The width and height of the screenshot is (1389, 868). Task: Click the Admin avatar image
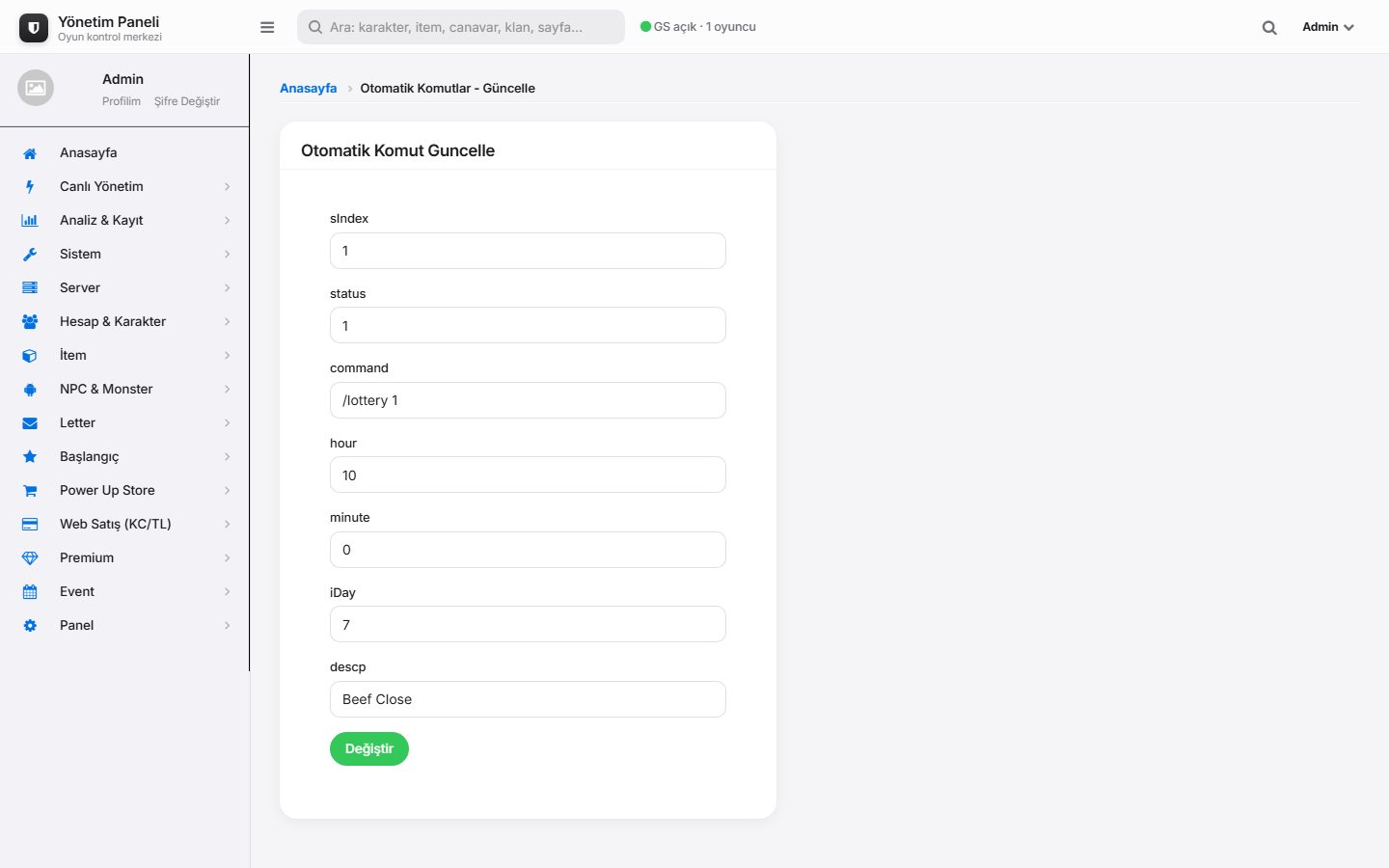click(x=36, y=88)
